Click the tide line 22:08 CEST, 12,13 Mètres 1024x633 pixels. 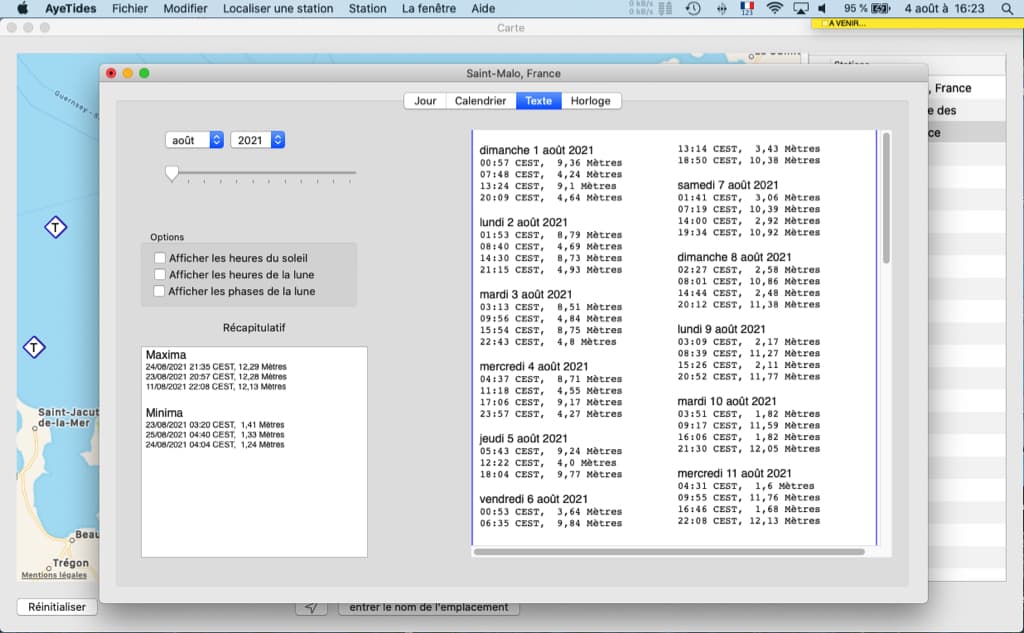click(x=749, y=521)
